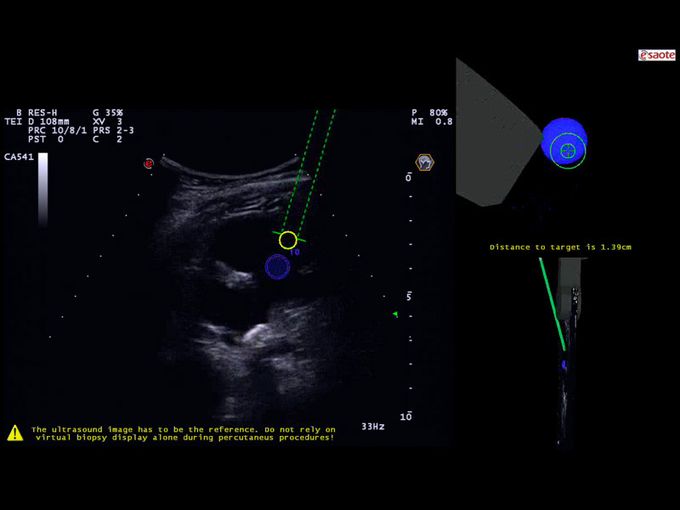The width and height of the screenshot is (680, 510).
Task: Click the grayscale bar under CA541
Action: pyautogui.click(x=43, y=190)
